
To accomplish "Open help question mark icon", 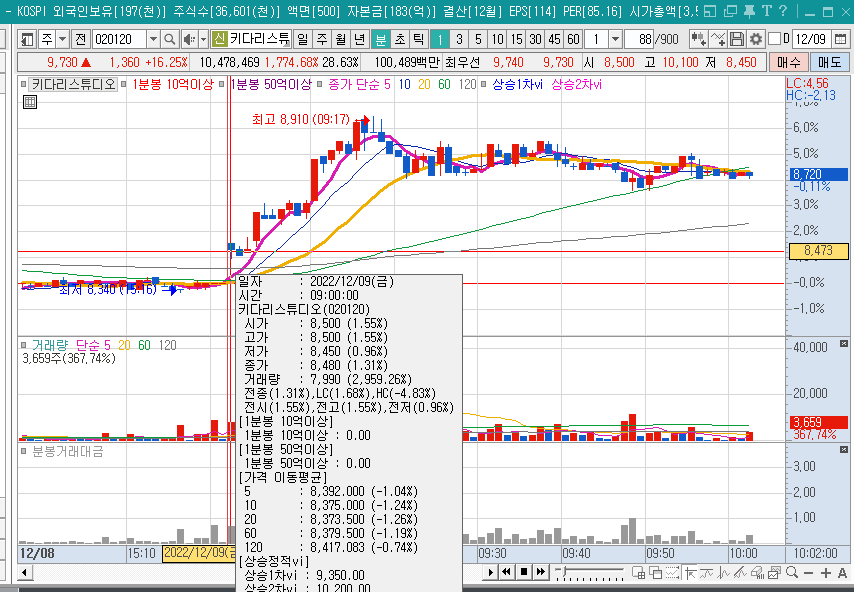I will tap(783, 11).
